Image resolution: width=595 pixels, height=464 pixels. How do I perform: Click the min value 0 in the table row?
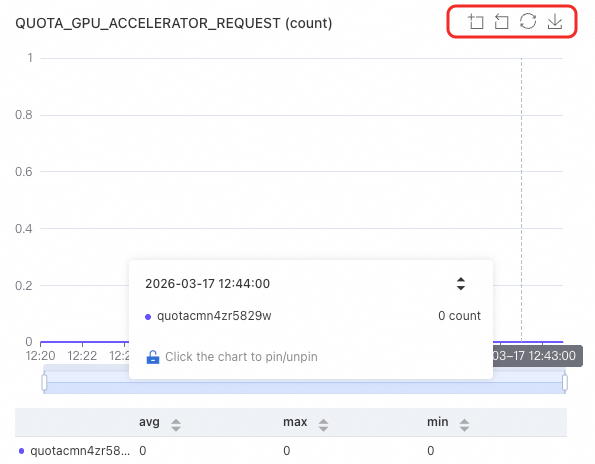click(430, 451)
